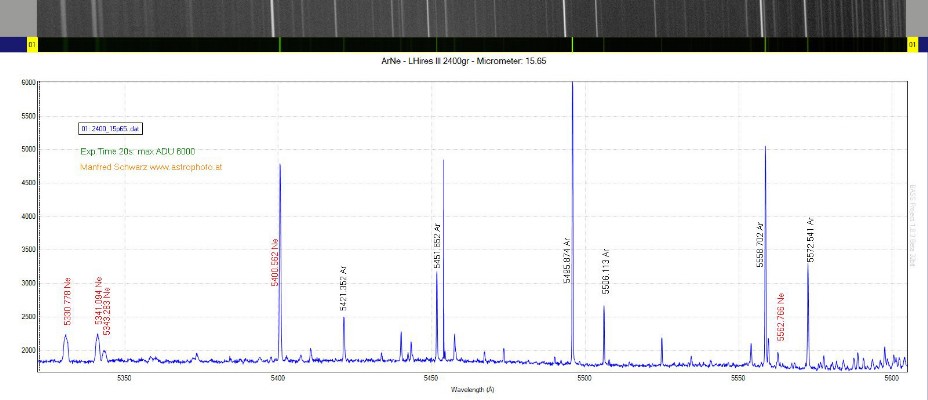Click the 5500 y-axis tick label
928x400 pixels.
[27, 116]
